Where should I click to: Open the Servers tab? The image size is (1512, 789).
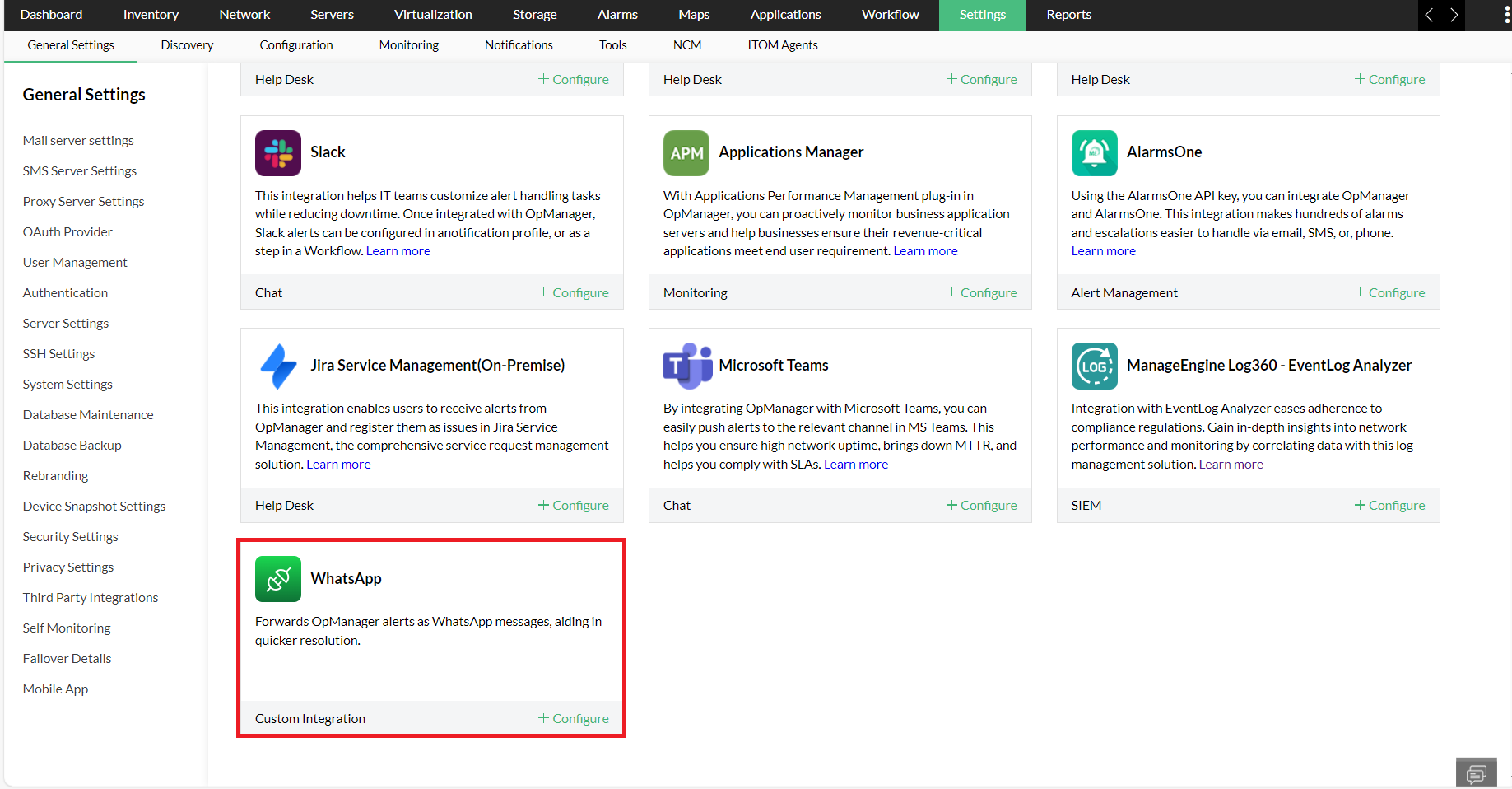click(x=332, y=15)
